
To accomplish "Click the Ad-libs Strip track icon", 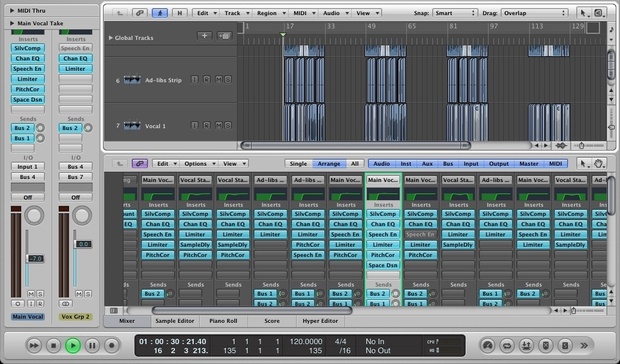I will pos(132,80).
